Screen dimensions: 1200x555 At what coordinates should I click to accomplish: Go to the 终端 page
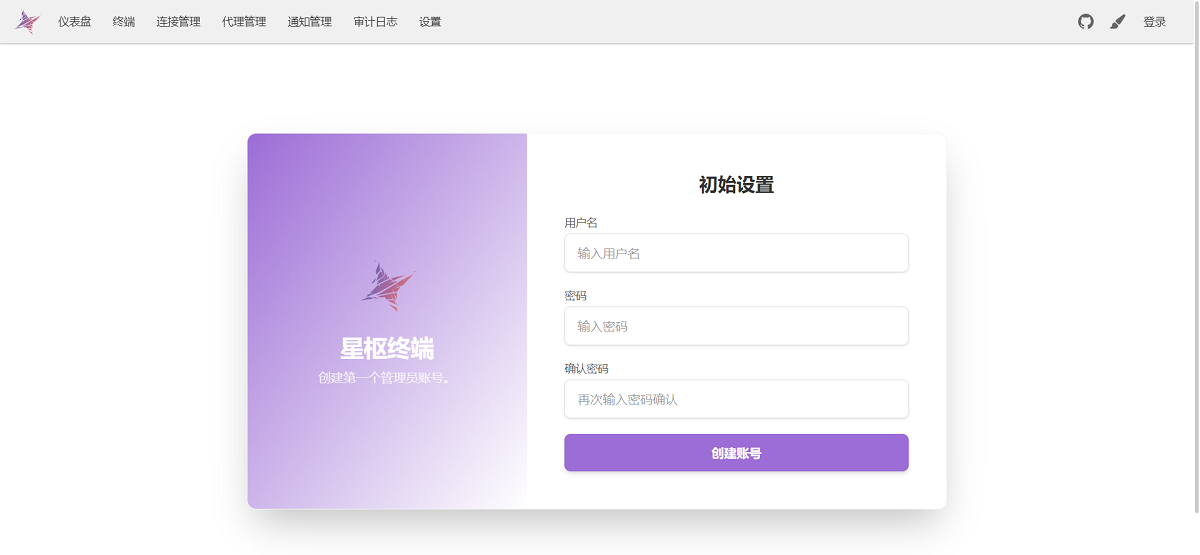[x=124, y=22]
